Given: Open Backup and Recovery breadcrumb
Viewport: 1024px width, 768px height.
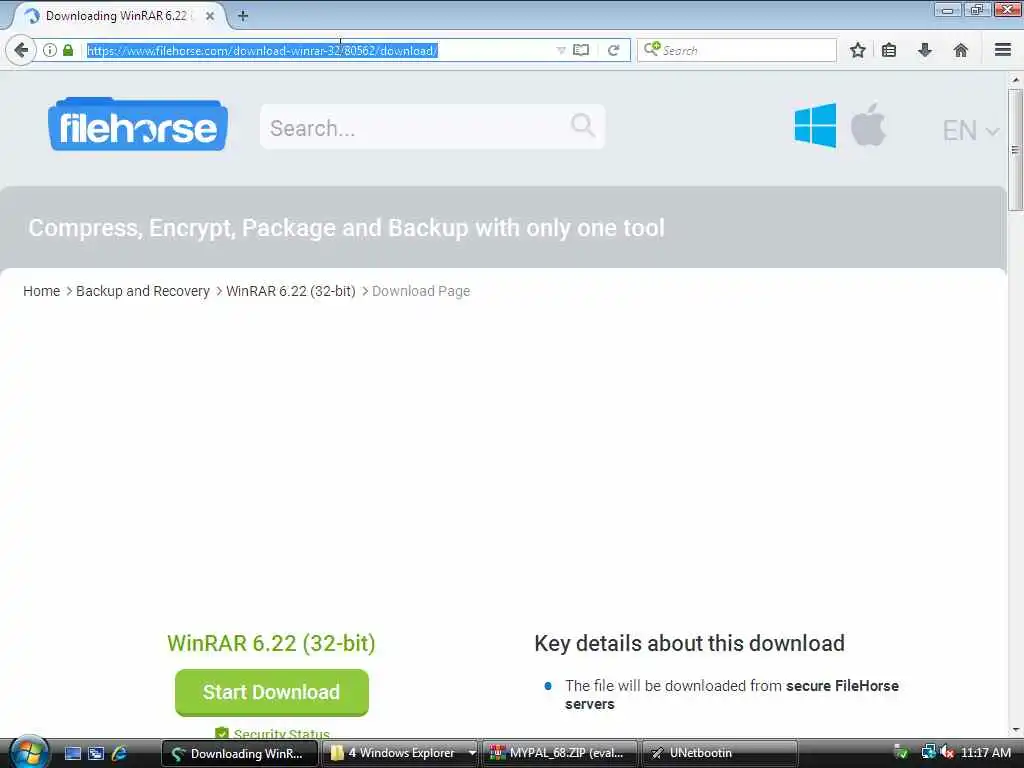Looking at the screenshot, I should tap(142, 291).
